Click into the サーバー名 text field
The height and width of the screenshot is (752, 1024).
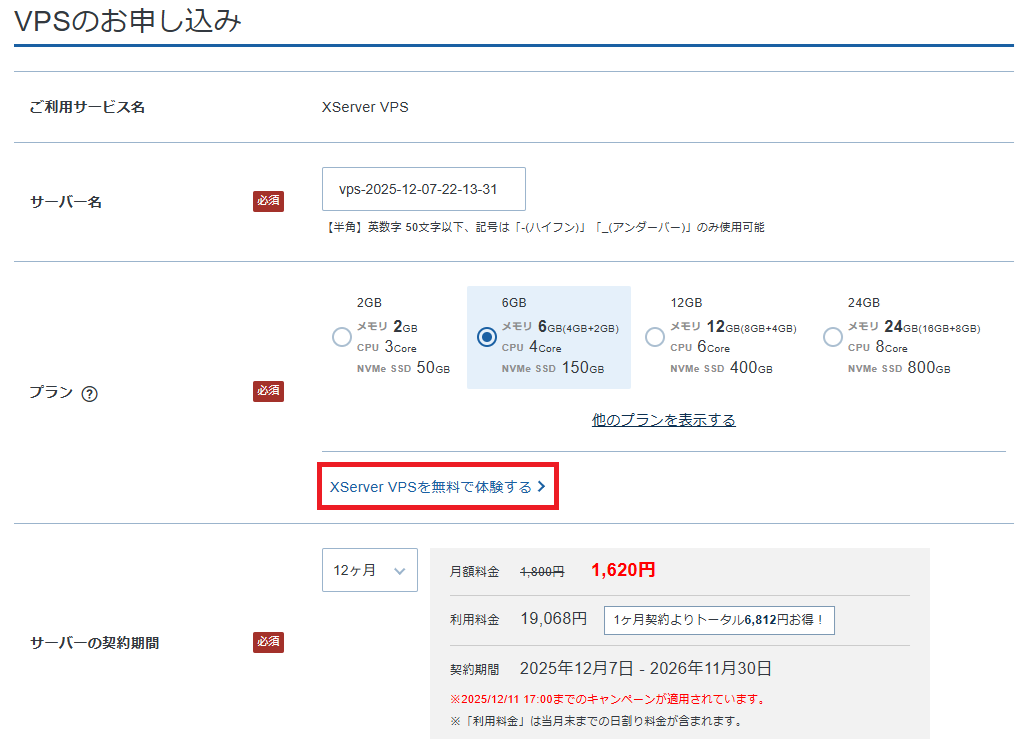[x=423, y=189]
